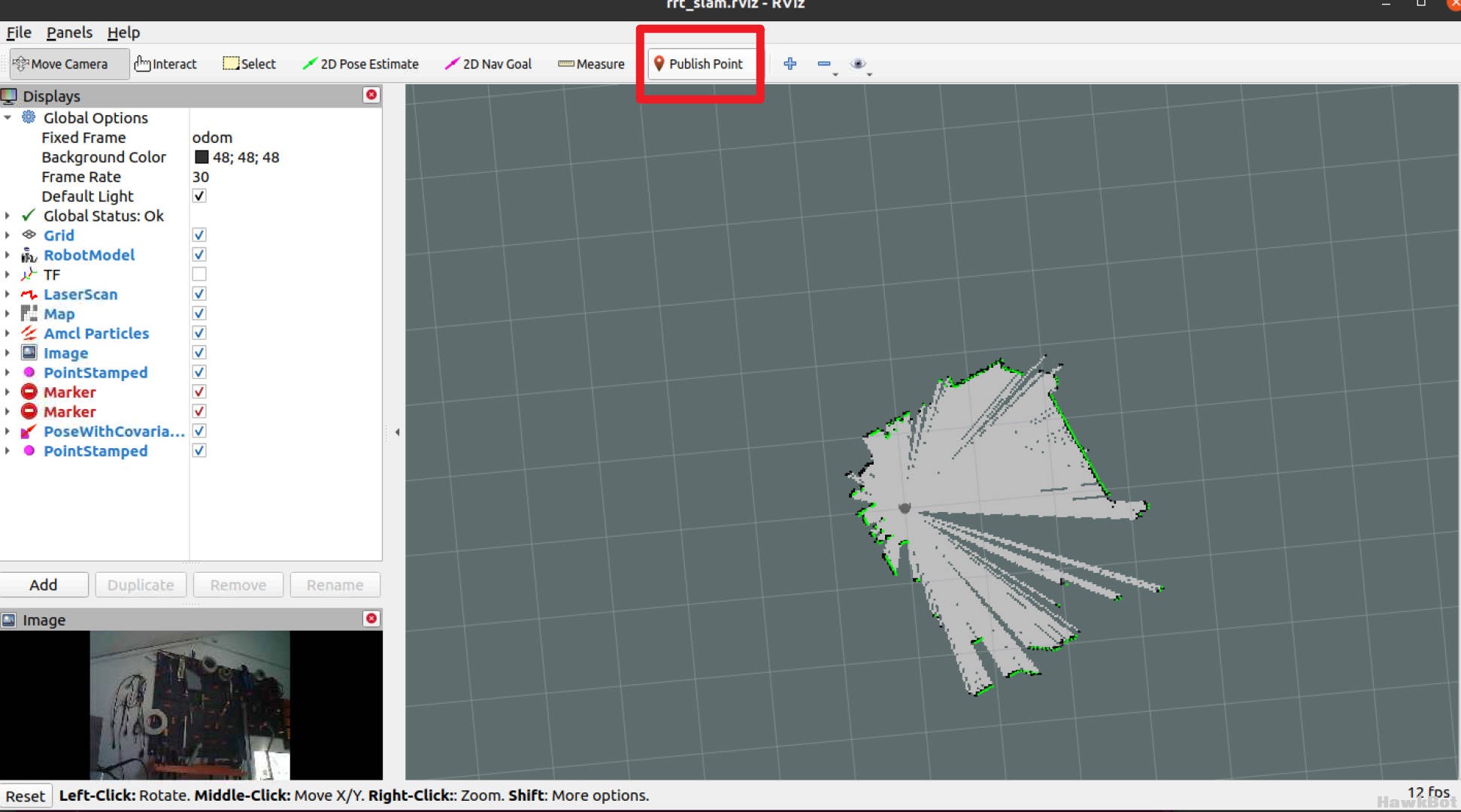Close the Displays panel
1461x812 pixels.
tap(371, 95)
